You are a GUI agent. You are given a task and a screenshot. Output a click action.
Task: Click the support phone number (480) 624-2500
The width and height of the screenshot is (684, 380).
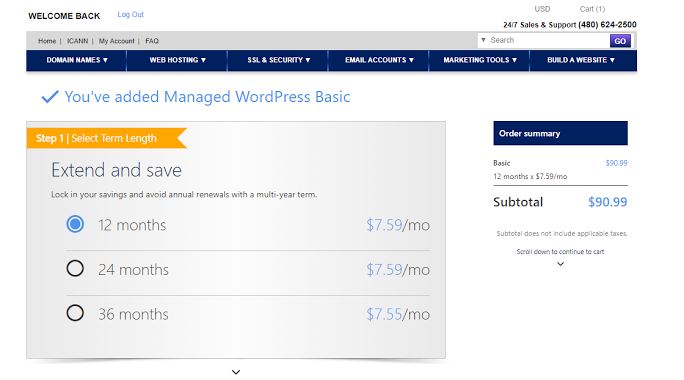coord(607,25)
